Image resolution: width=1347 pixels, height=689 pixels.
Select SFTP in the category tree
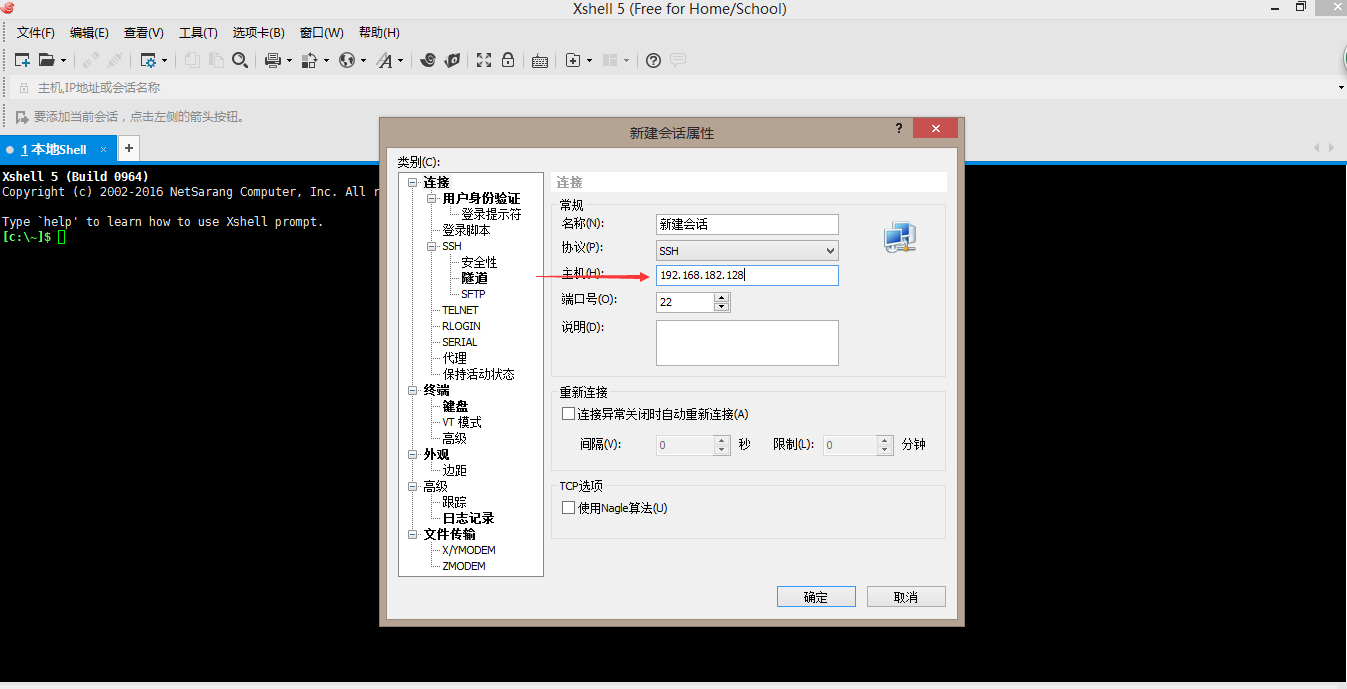473,294
